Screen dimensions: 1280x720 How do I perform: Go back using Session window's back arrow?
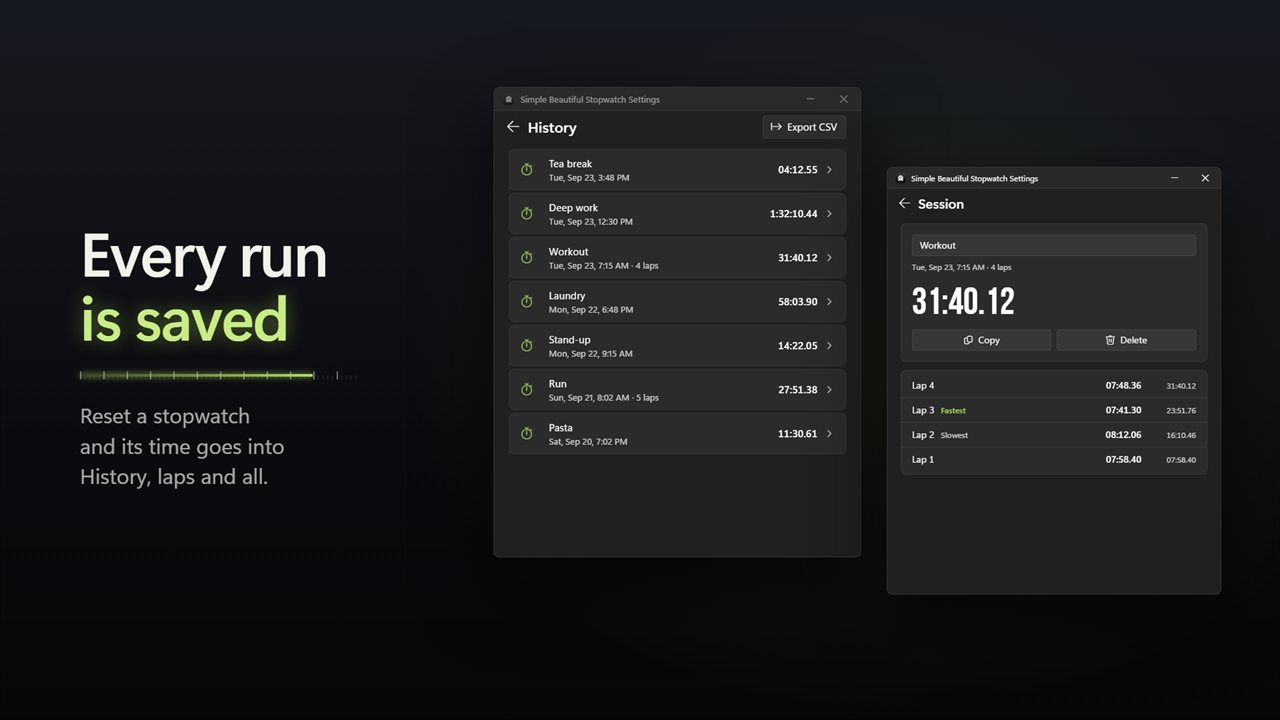coord(904,203)
